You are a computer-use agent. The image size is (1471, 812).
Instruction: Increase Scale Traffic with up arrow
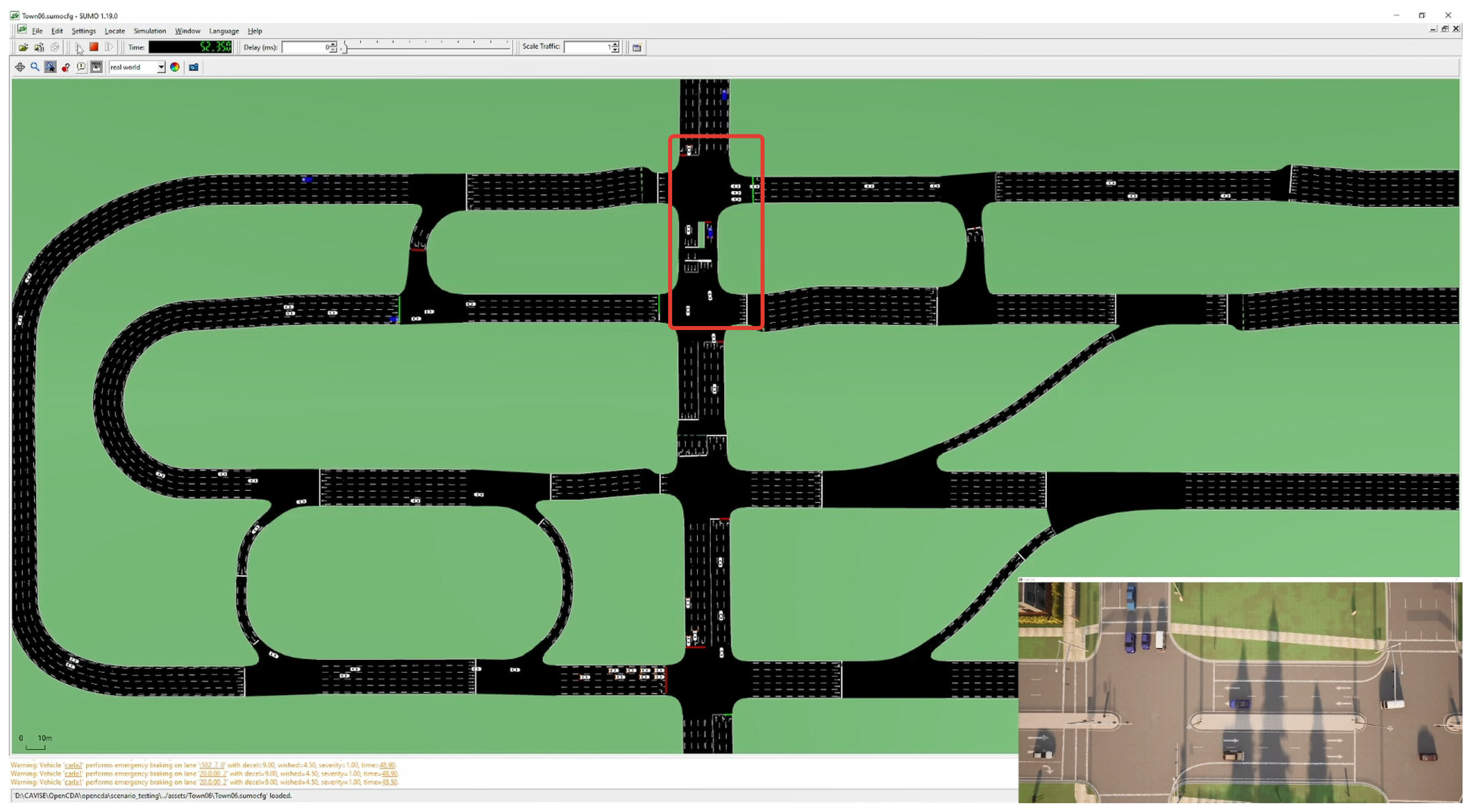pos(615,44)
